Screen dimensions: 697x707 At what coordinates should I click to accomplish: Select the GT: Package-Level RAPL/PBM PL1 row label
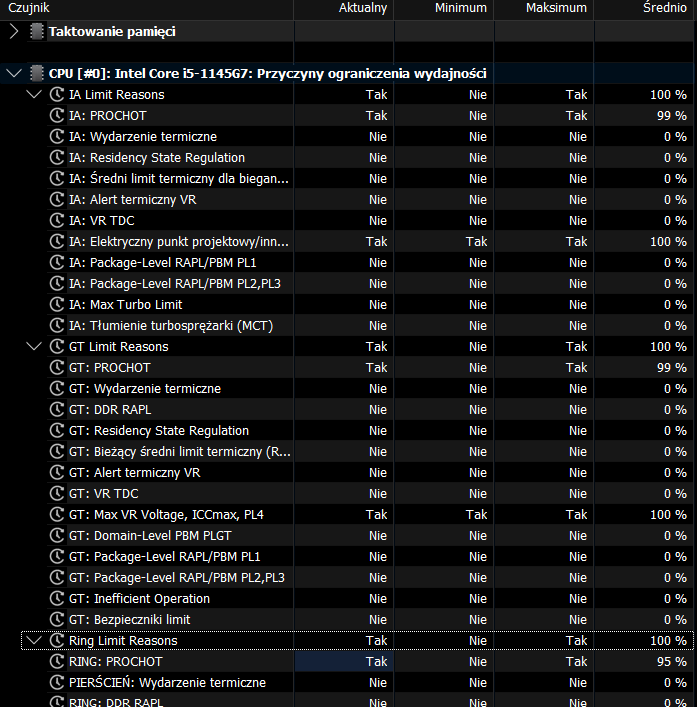pyautogui.click(x=165, y=556)
